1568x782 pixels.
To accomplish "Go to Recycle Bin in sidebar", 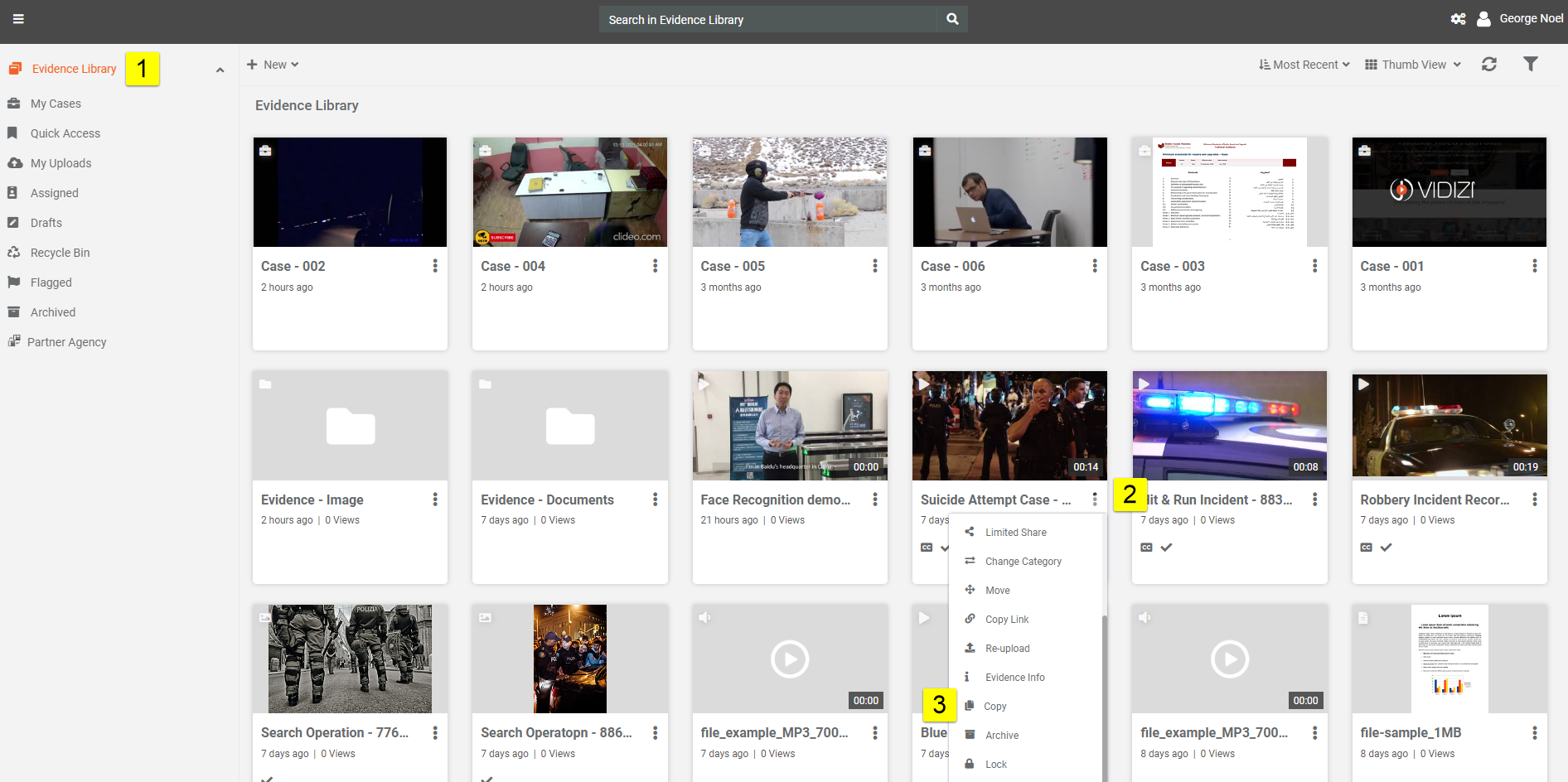I will 60,253.
